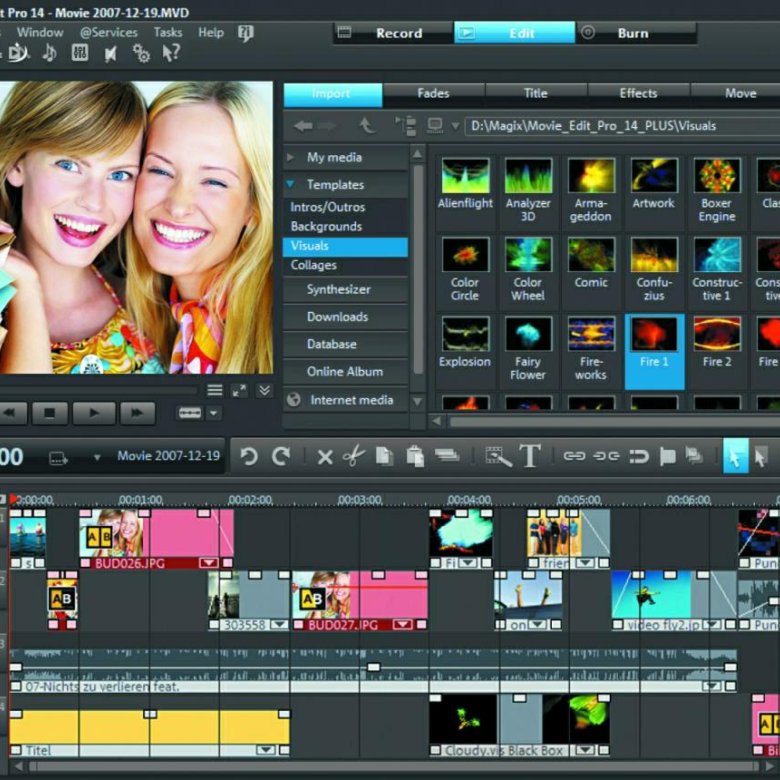This screenshot has height=780, width=780.
Task: Navigate up one folder level
Action: tap(367, 126)
